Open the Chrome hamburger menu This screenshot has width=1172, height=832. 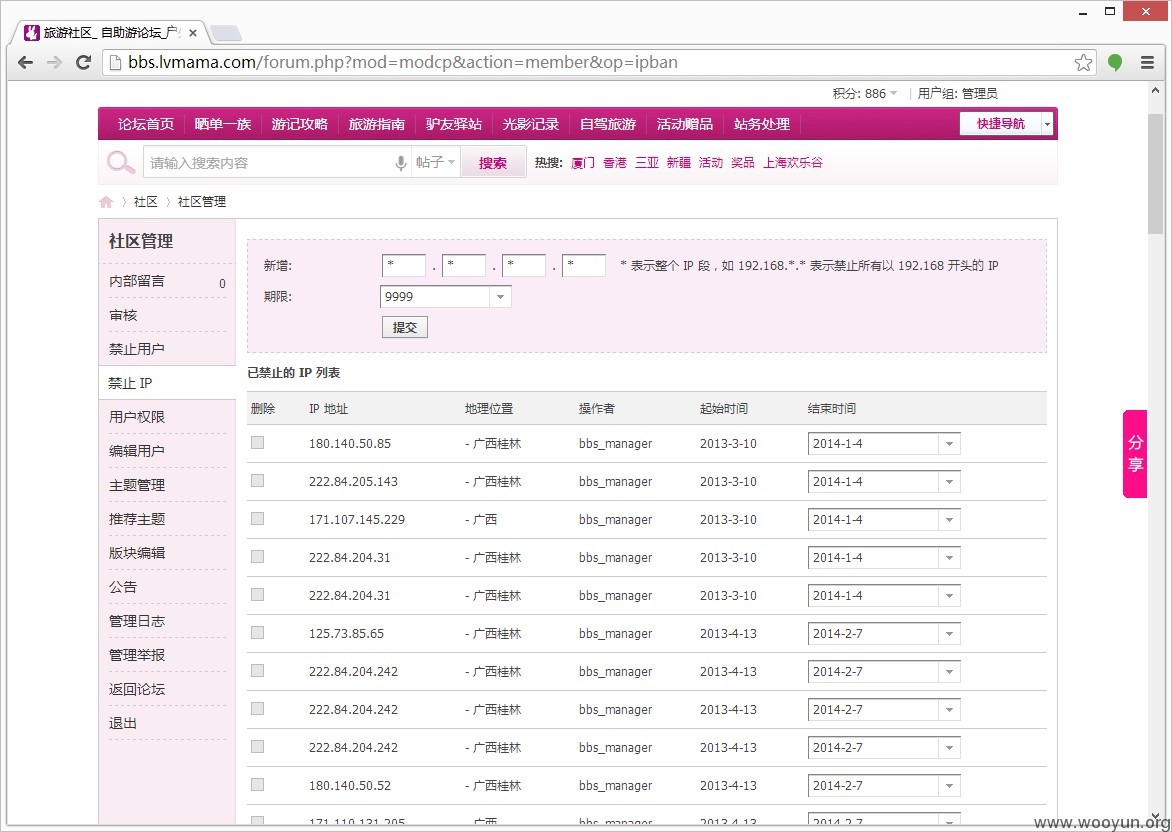[x=1147, y=63]
